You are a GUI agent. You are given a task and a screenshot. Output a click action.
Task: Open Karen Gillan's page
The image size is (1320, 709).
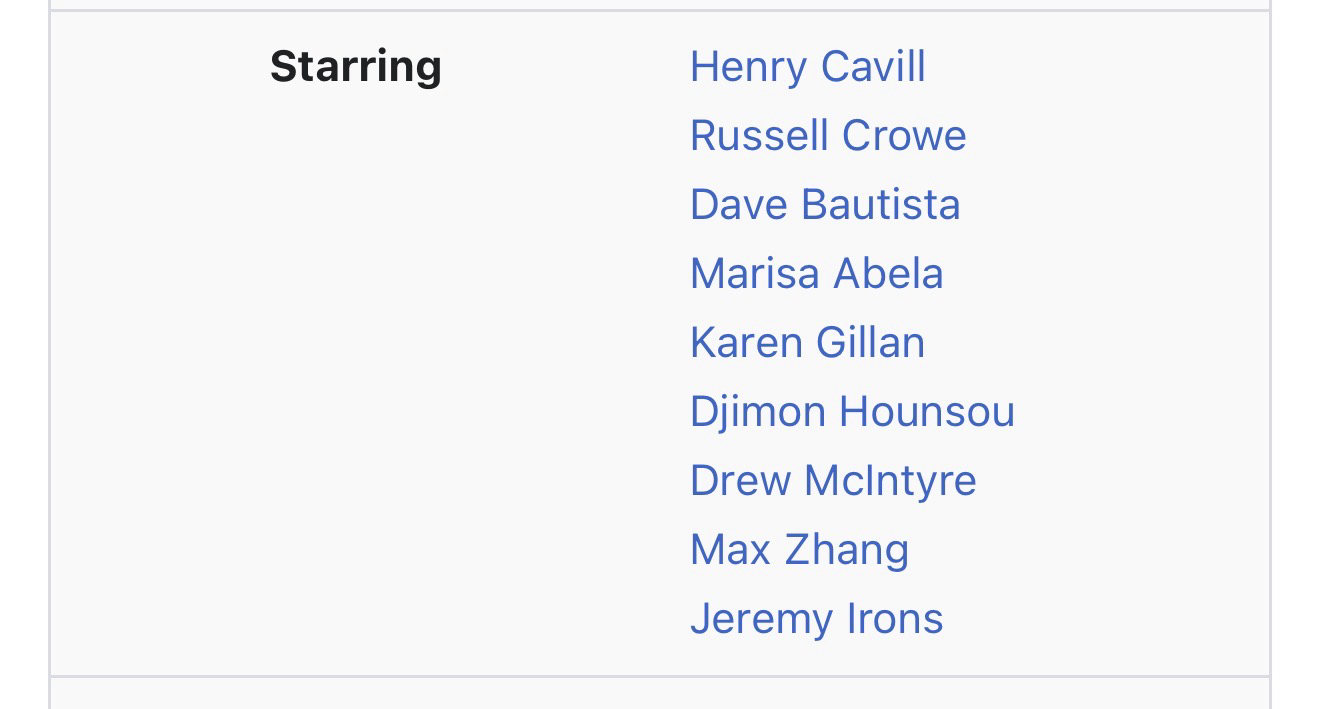(807, 344)
